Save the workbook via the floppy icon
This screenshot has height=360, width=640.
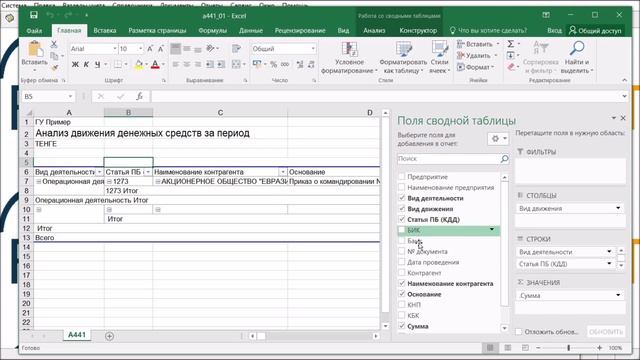[33, 16]
